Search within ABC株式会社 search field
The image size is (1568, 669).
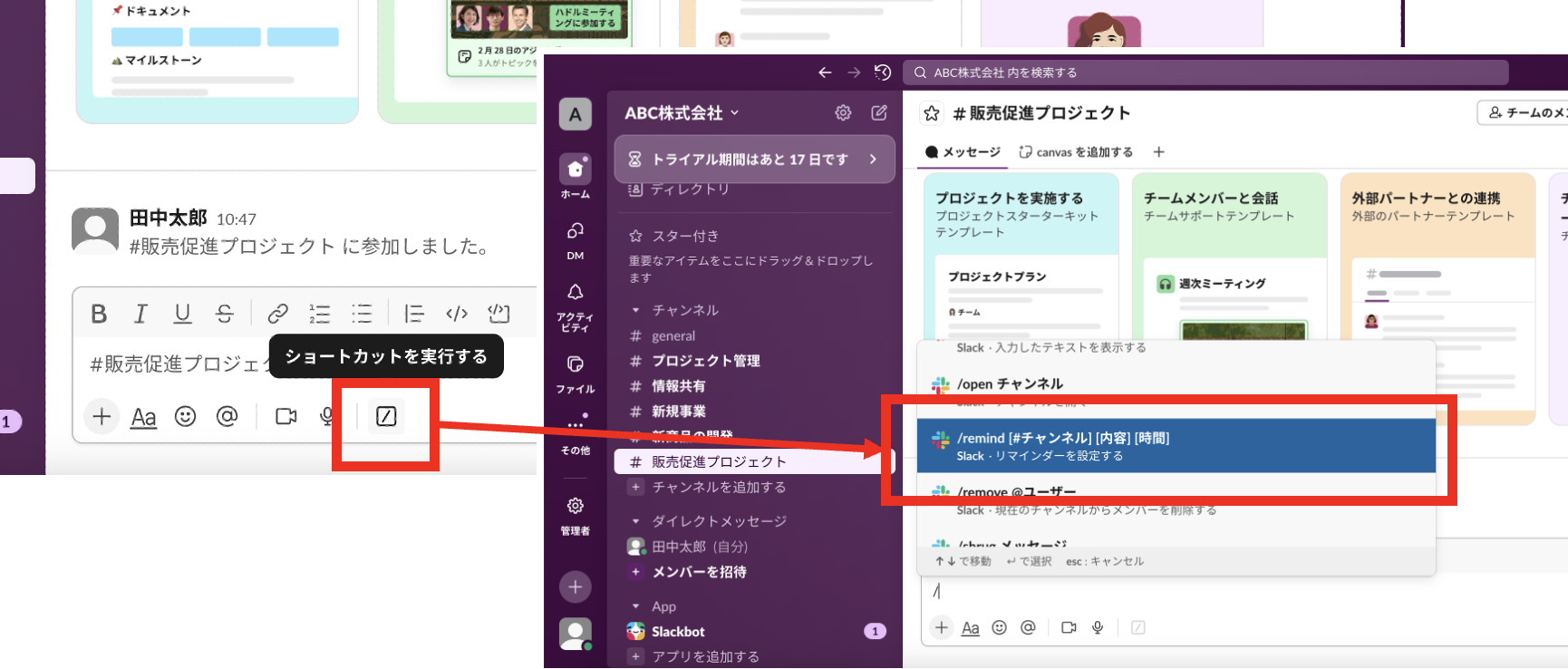[1205, 73]
